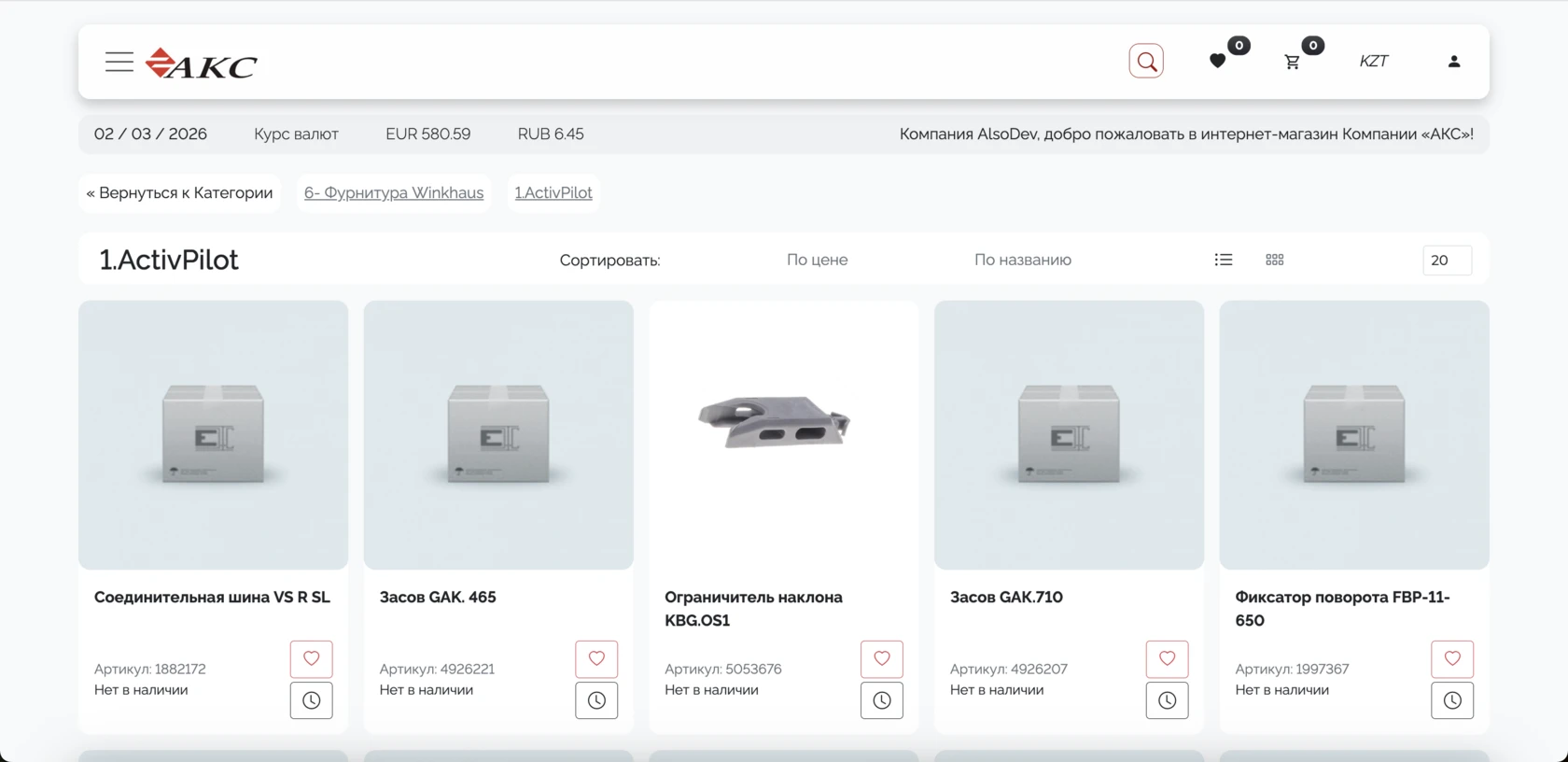The image size is (1568, 762).
Task: Open 1.ActivPilot breadcrumb link
Action: [553, 192]
